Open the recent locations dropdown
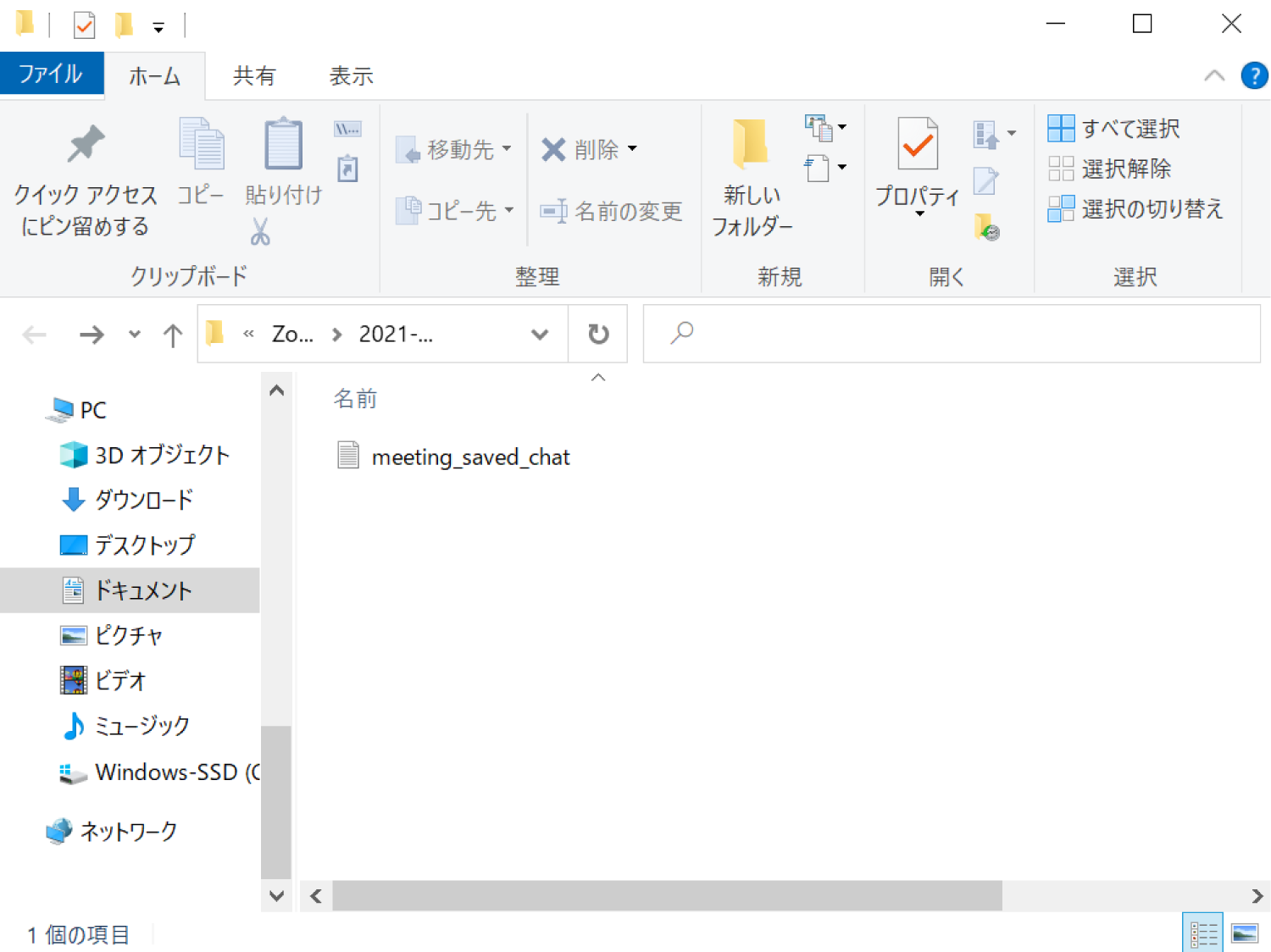 (135, 335)
